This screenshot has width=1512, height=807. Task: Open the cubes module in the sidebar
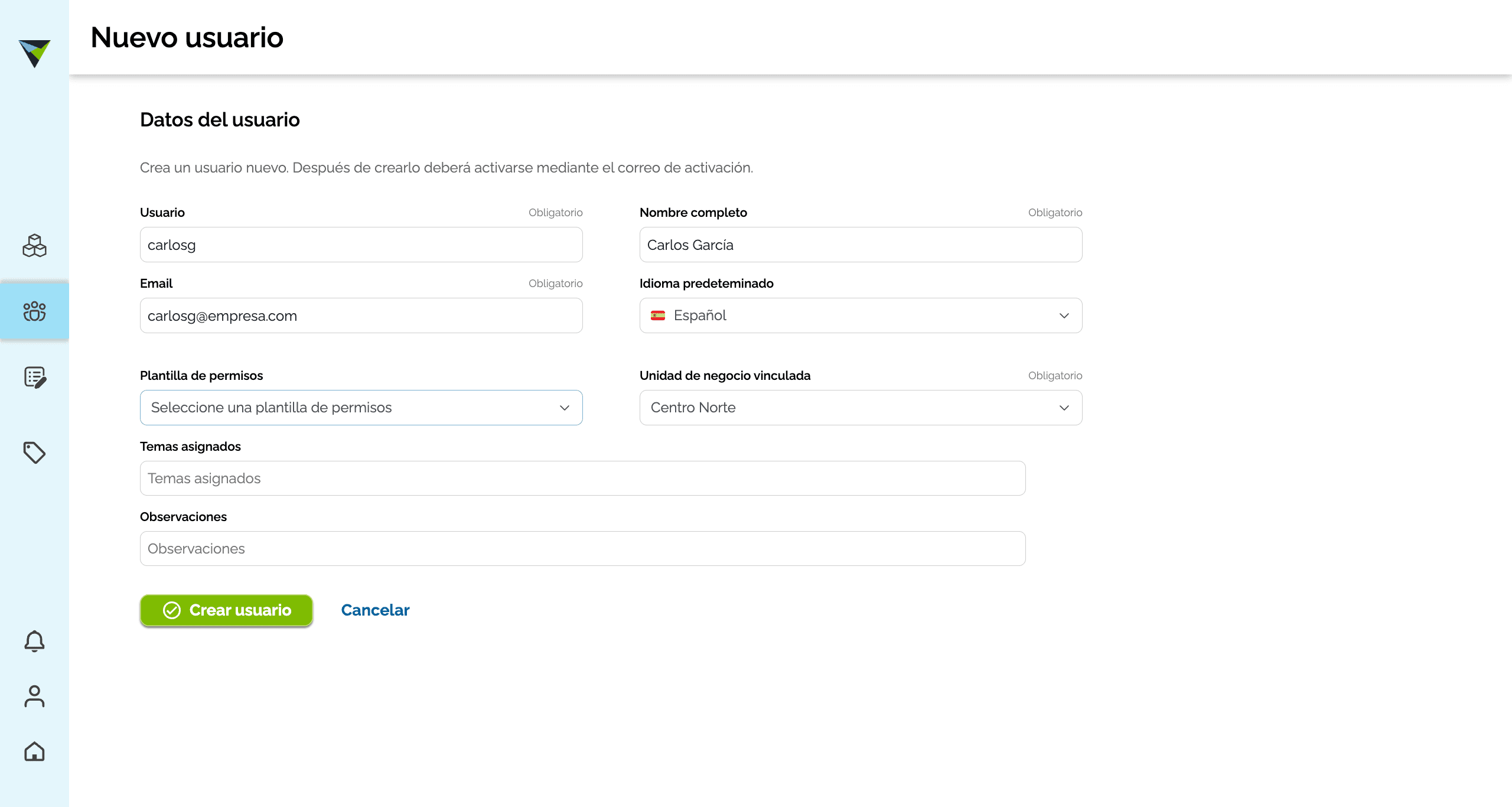(34, 245)
